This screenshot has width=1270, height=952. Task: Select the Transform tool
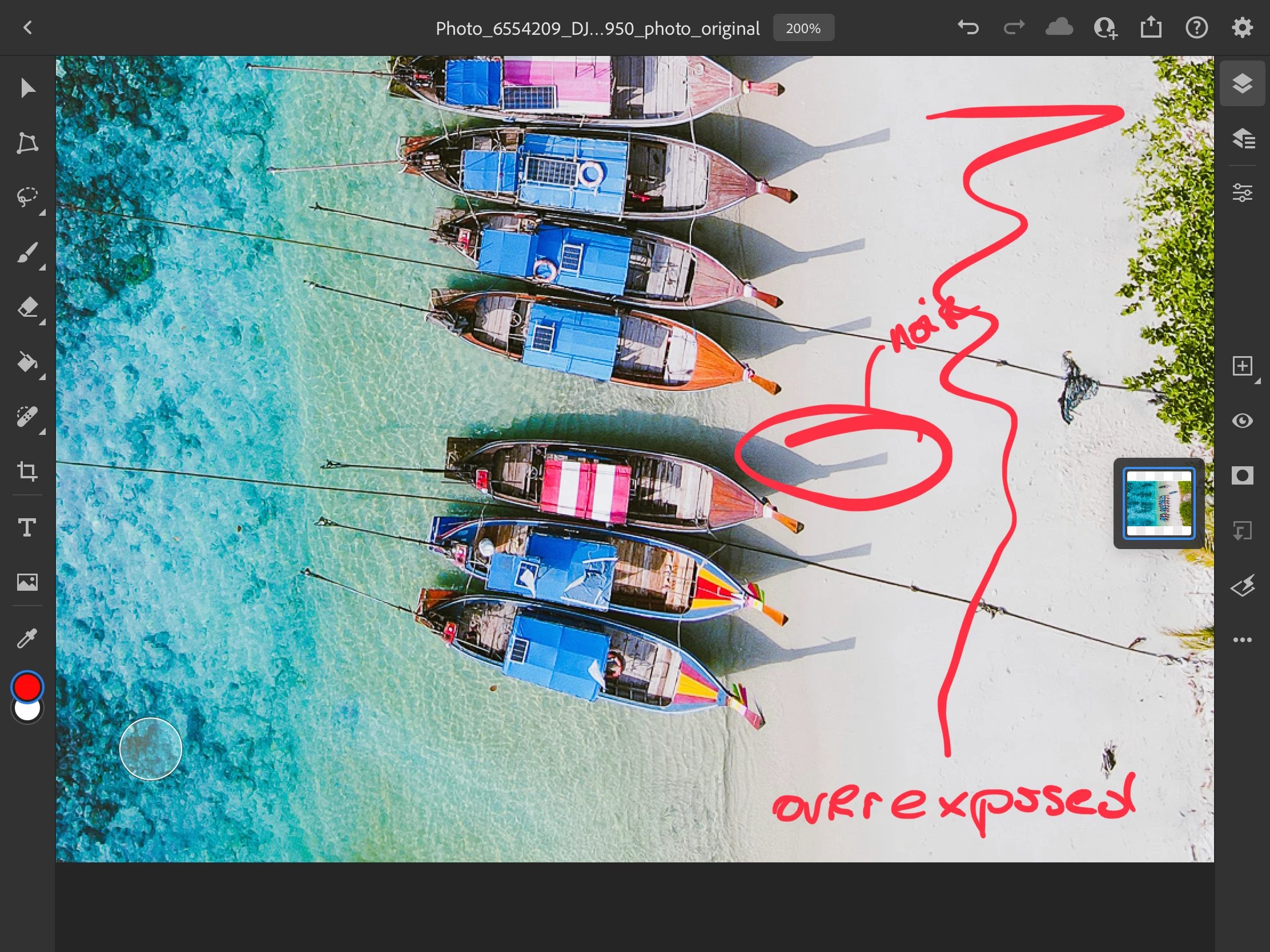point(27,143)
